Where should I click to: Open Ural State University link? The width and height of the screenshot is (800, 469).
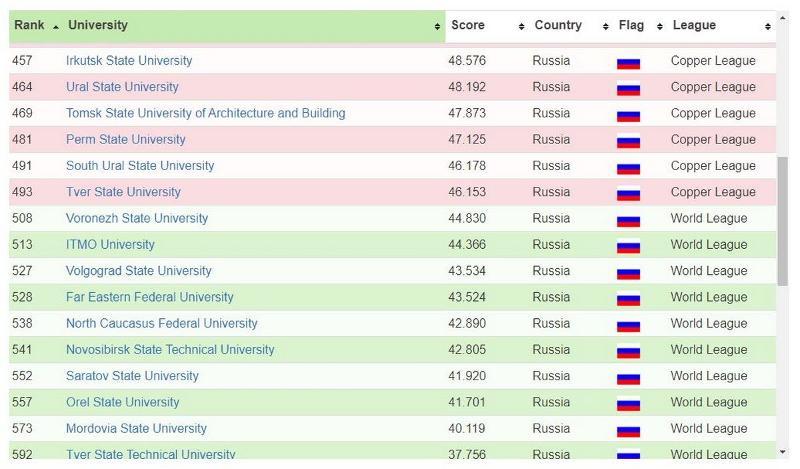[122, 87]
